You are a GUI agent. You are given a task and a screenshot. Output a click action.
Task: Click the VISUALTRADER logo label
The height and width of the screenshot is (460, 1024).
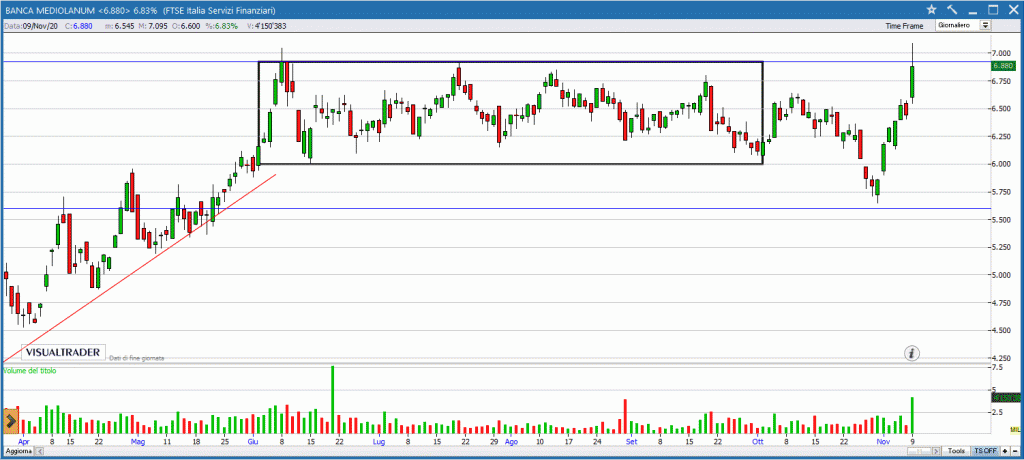(63, 352)
